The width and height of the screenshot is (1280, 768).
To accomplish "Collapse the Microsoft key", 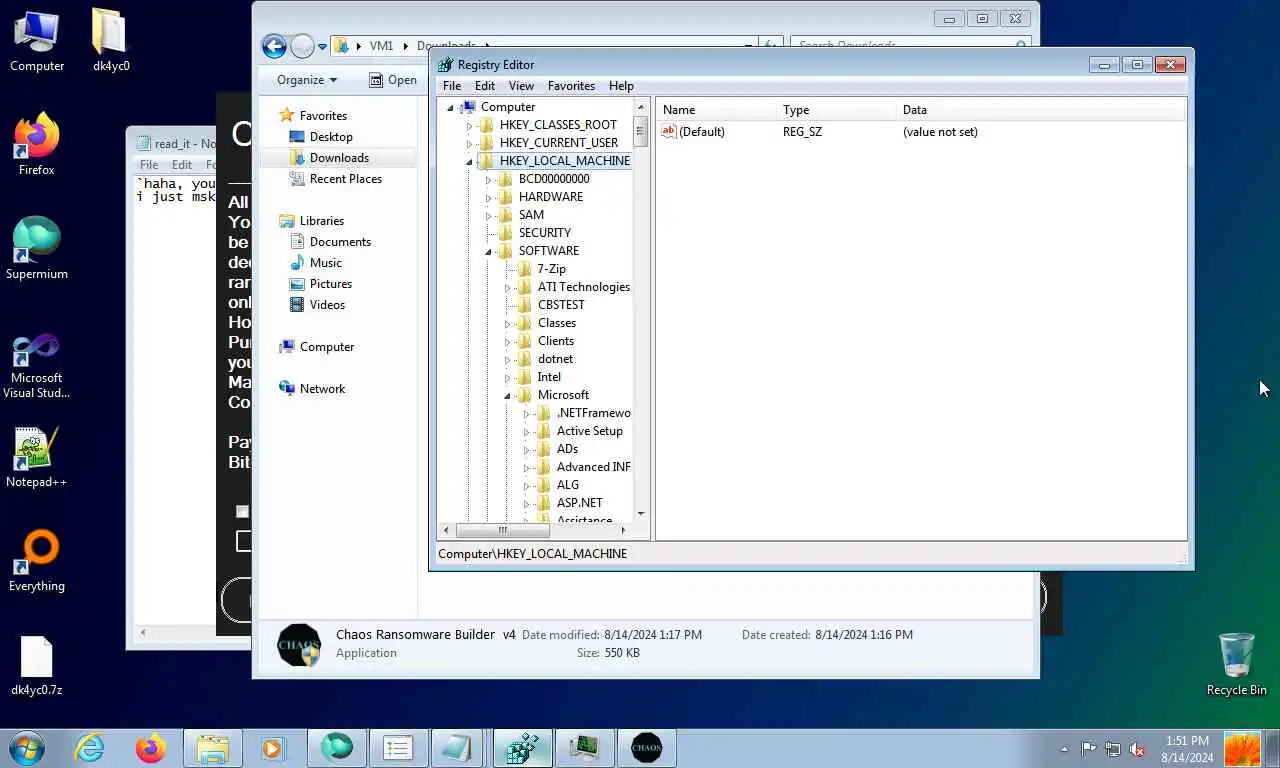I will point(507,395).
